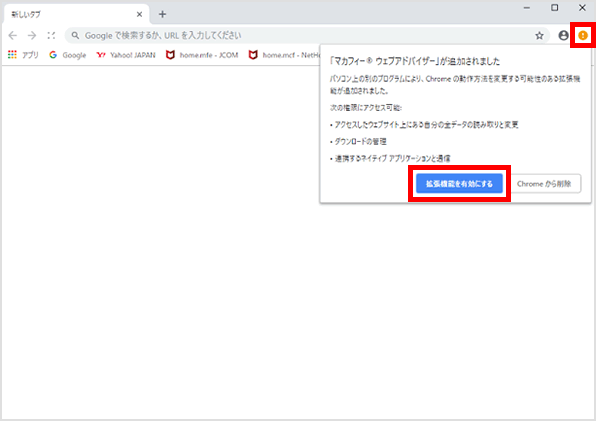
Task: Open the Google bookmark
Action: (x=68, y=55)
